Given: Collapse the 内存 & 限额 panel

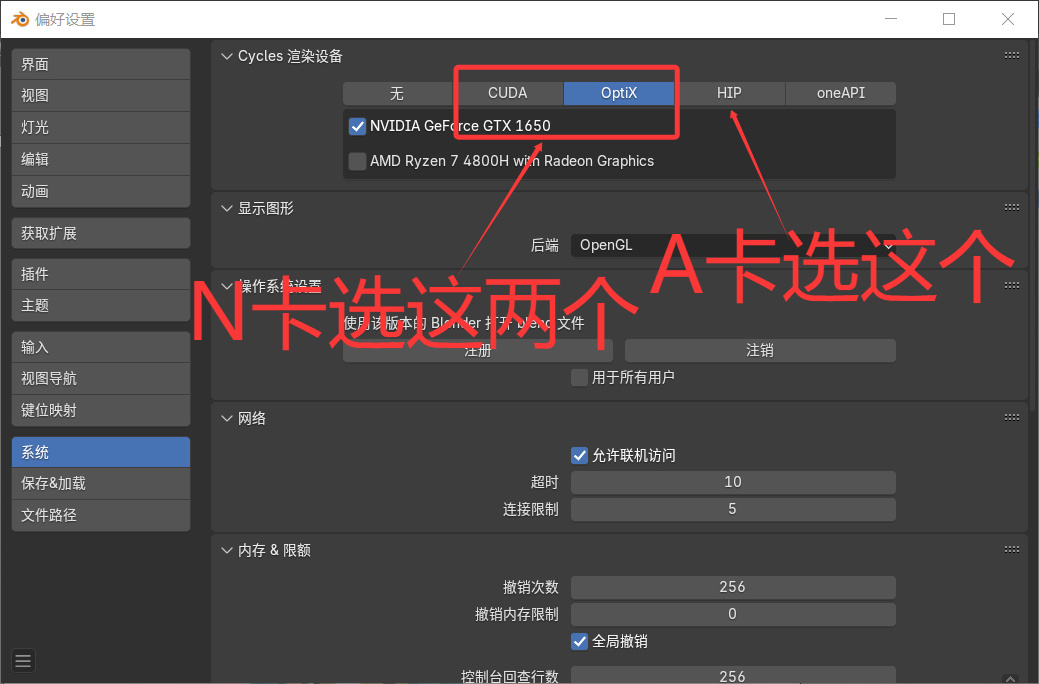Looking at the screenshot, I should 227,550.
